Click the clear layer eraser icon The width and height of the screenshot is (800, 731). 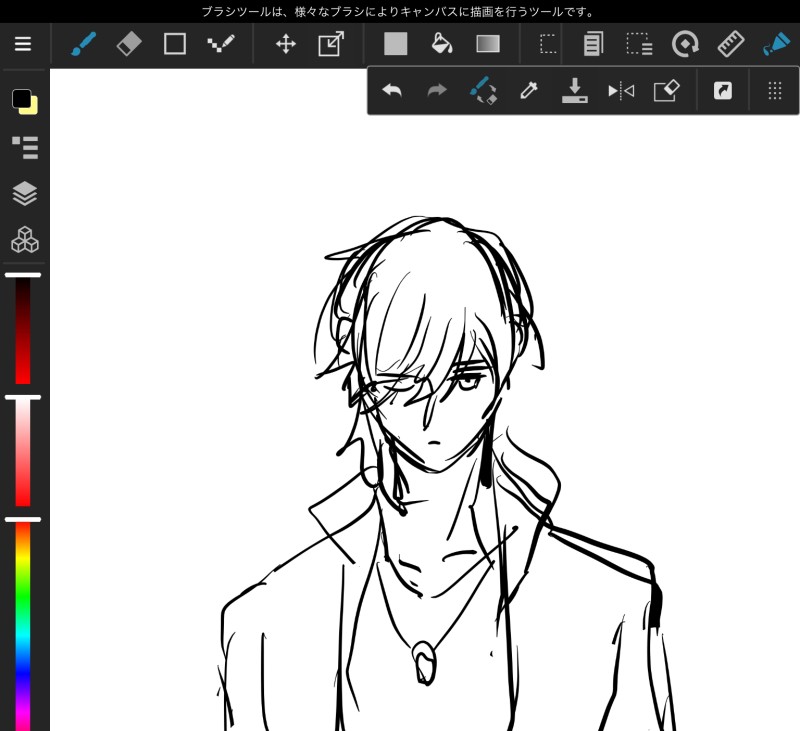pyautogui.click(x=667, y=91)
